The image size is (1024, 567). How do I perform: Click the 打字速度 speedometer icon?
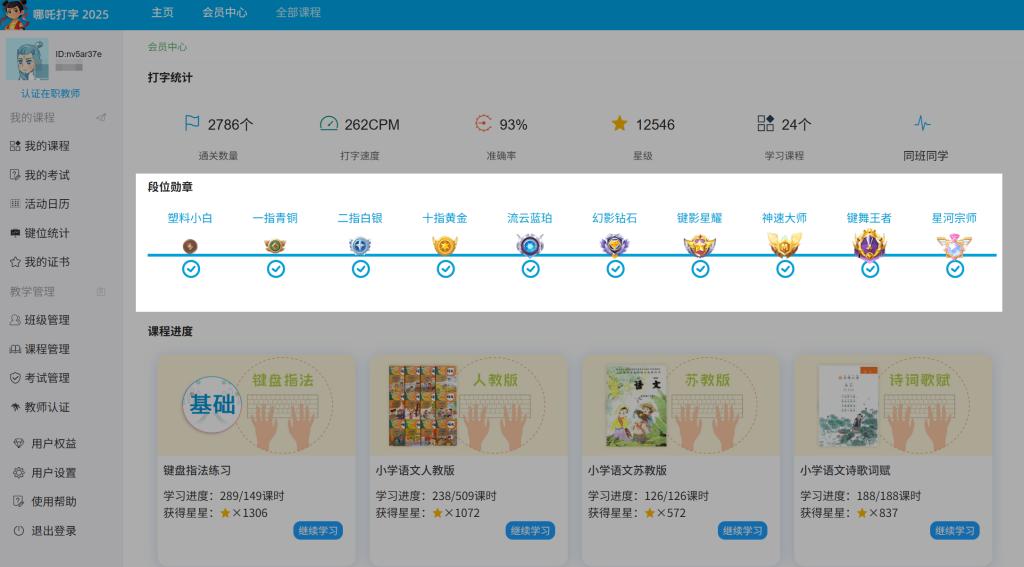click(x=329, y=124)
